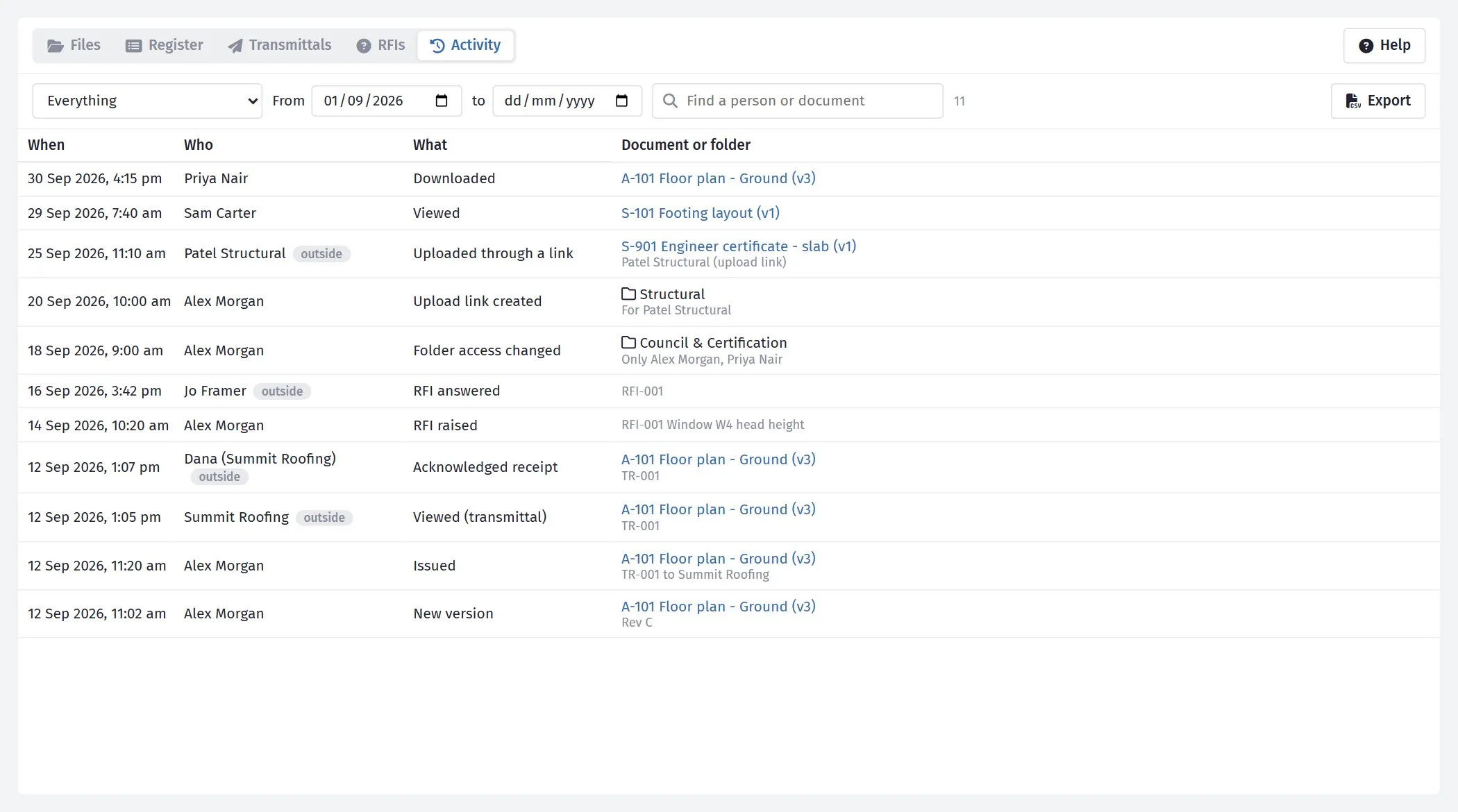1458x812 pixels.
Task: Click Only Alex Morgan, Priya Nair note
Action: tap(701, 360)
